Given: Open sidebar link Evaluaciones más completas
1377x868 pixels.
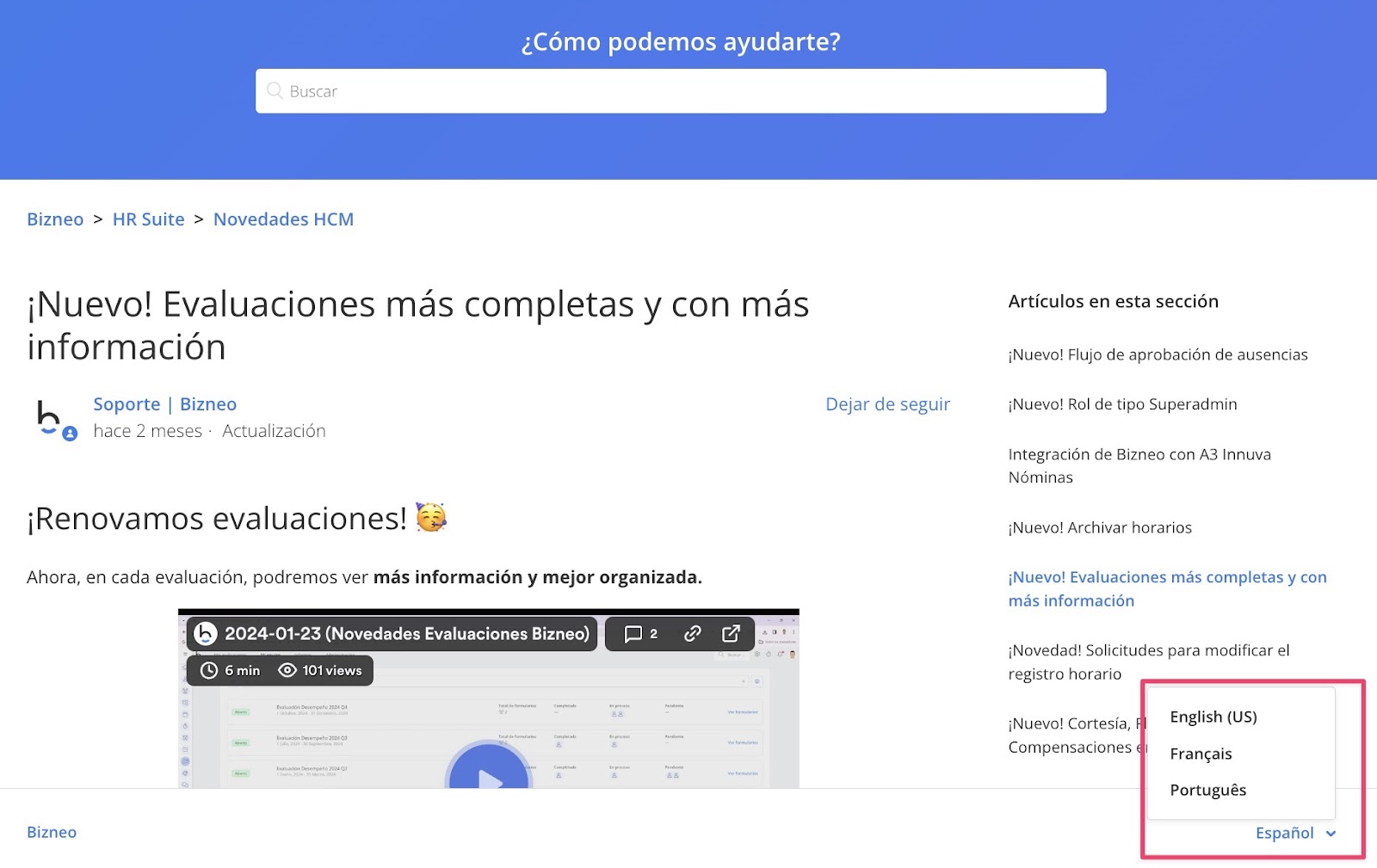Looking at the screenshot, I should [x=1167, y=588].
